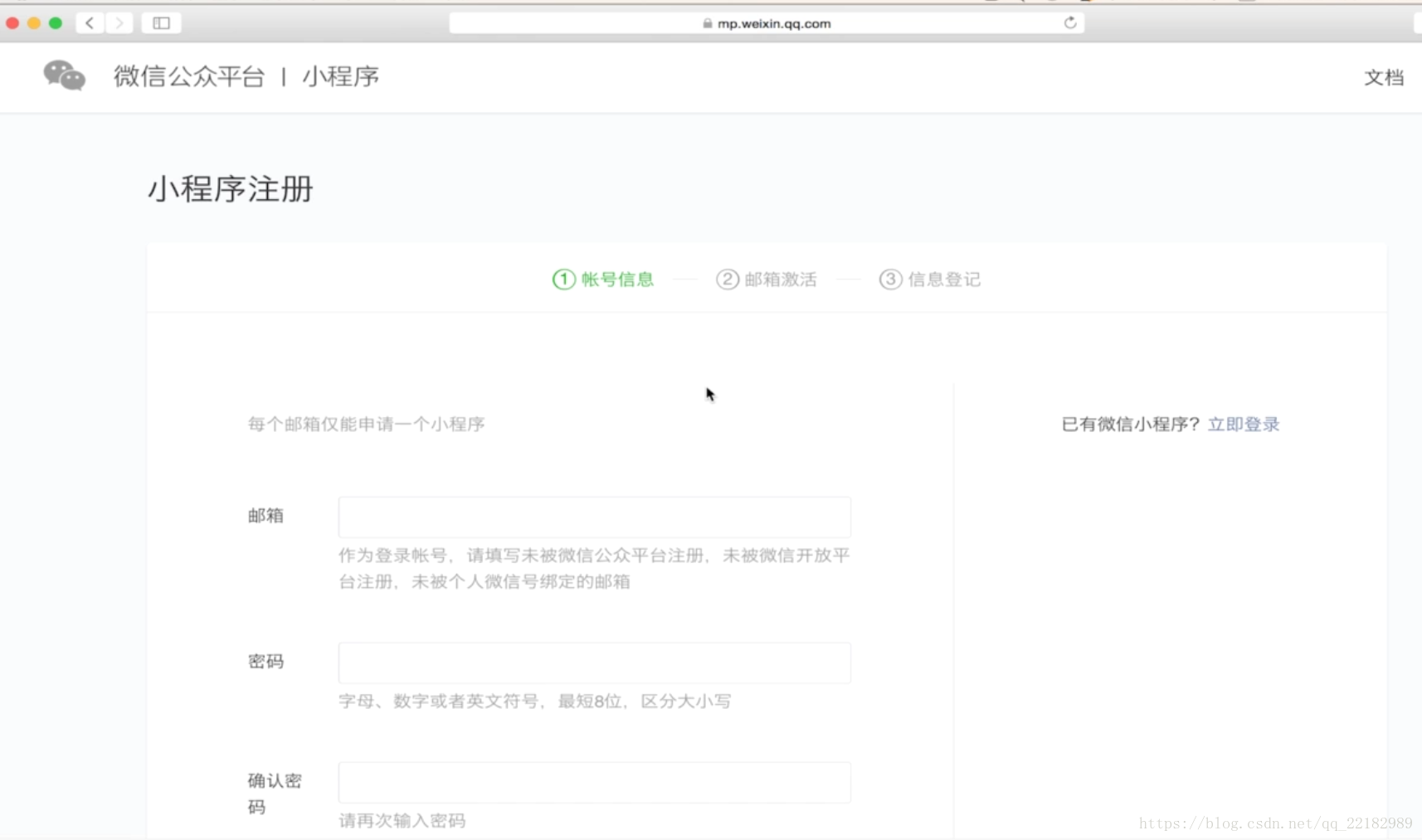Click the 确认密码 field label
This screenshot has height=840, width=1422.
tap(275, 794)
